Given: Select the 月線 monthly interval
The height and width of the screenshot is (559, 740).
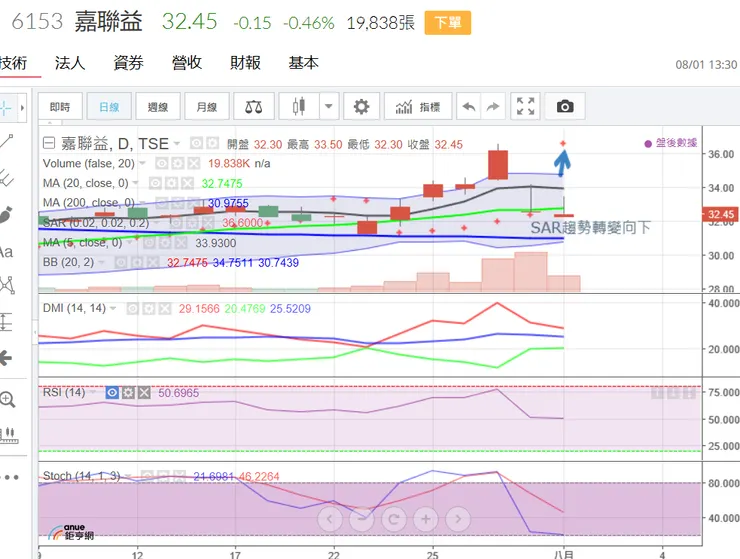Looking at the screenshot, I should (207, 107).
